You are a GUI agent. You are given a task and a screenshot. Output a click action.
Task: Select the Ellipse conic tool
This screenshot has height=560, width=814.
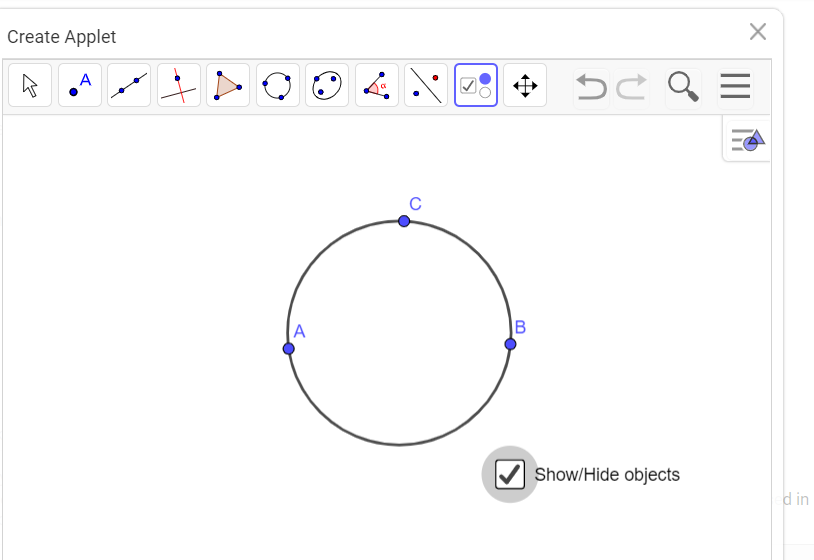tap(327, 85)
